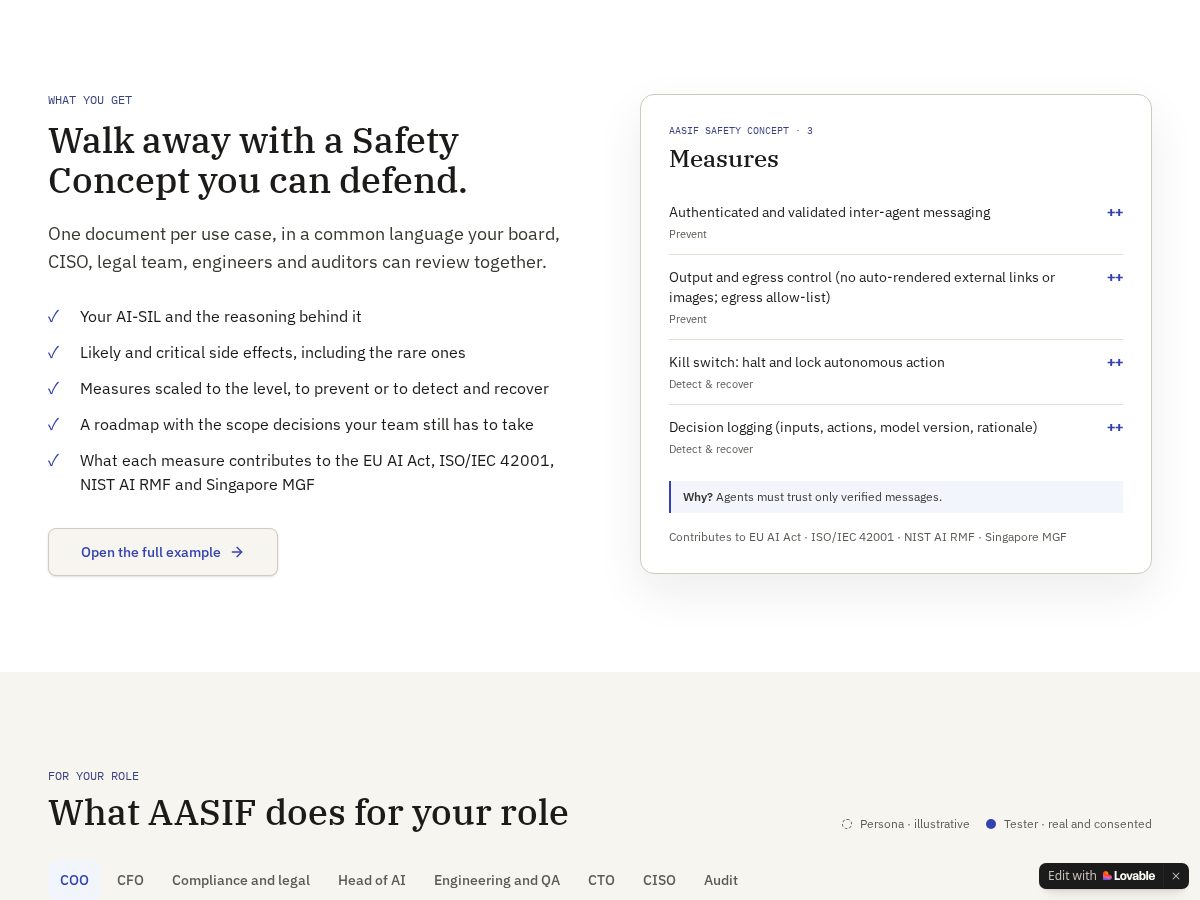The width and height of the screenshot is (1200, 900).
Task: Click 'Persona · illustrative' legend text
Action: pyautogui.click(x=915, y=824)
